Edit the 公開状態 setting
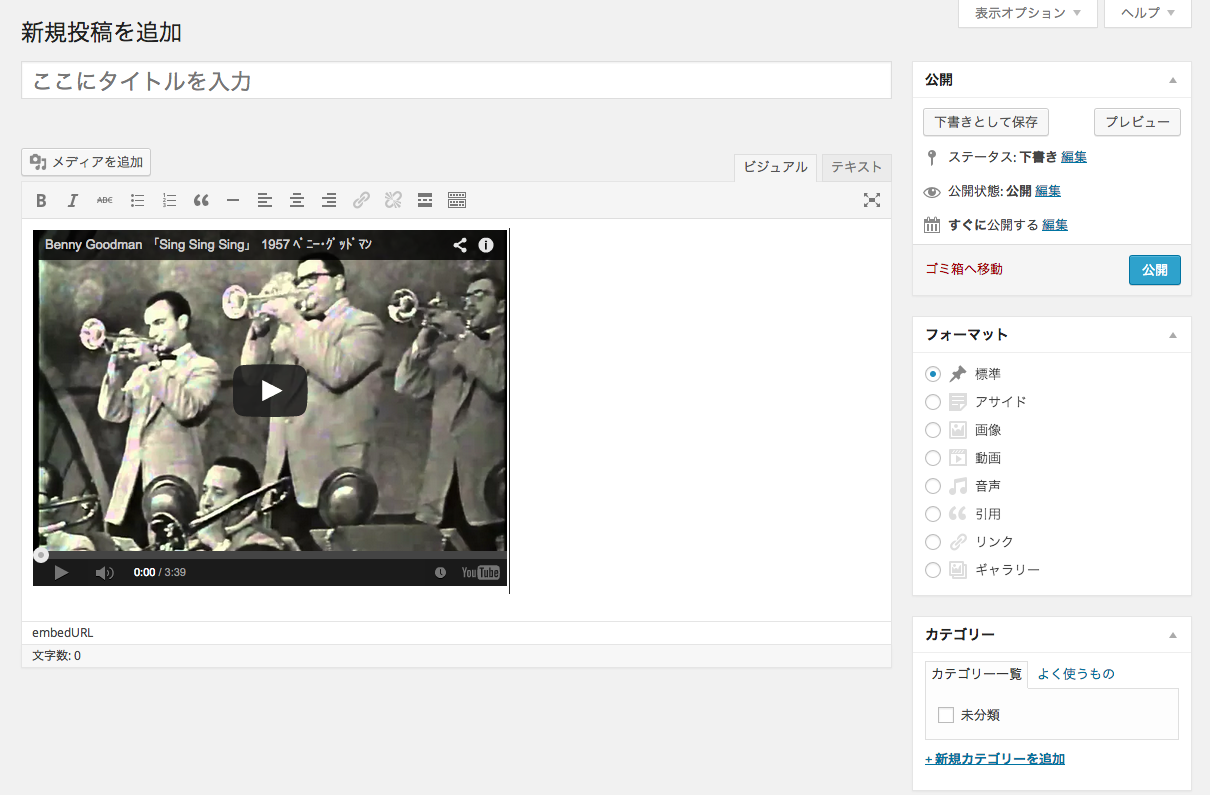The height and width of the screenshot is (795, 1210). pyautogui.click(x=1048, y=191)
